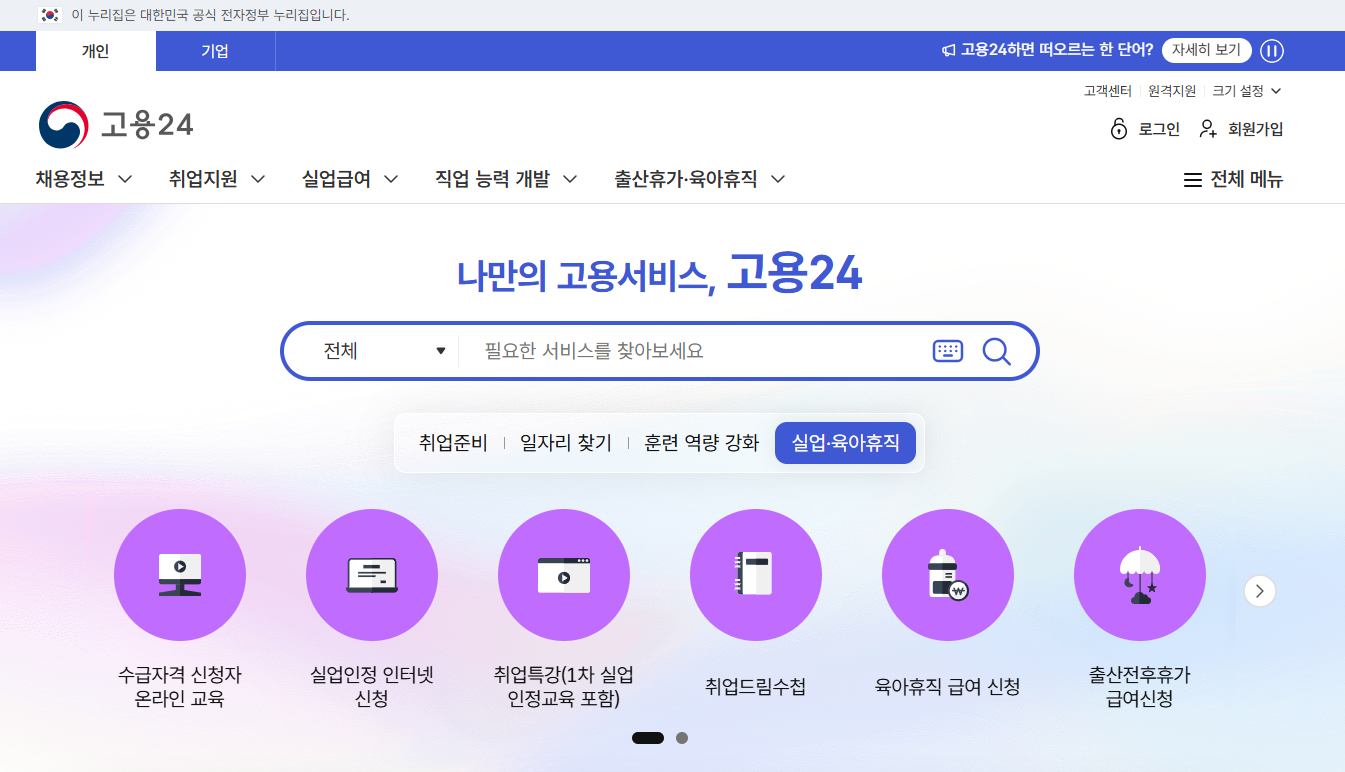Select the second carousel pagination dot
The height and width of the screenshot is (772, 1345).
tap(683, 737)
